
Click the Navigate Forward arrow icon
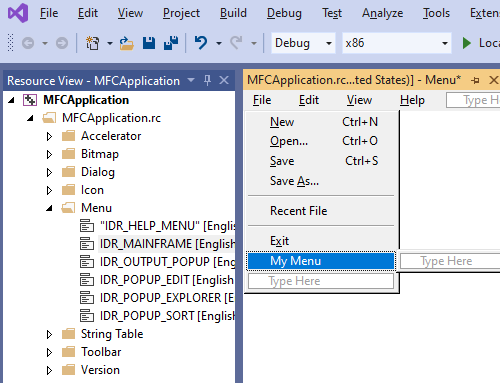click(x=62, y=43)
